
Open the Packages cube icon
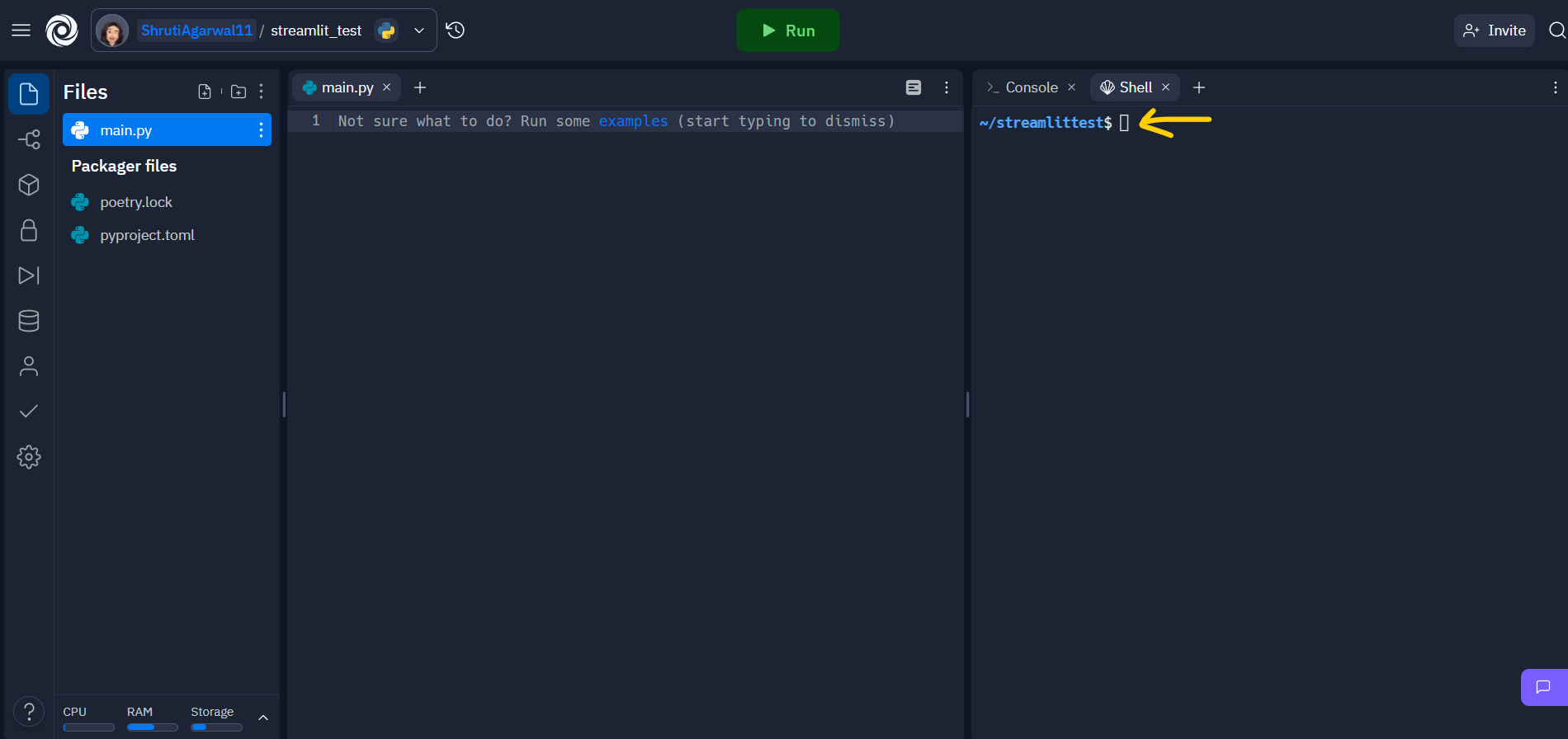coord(29,185)
